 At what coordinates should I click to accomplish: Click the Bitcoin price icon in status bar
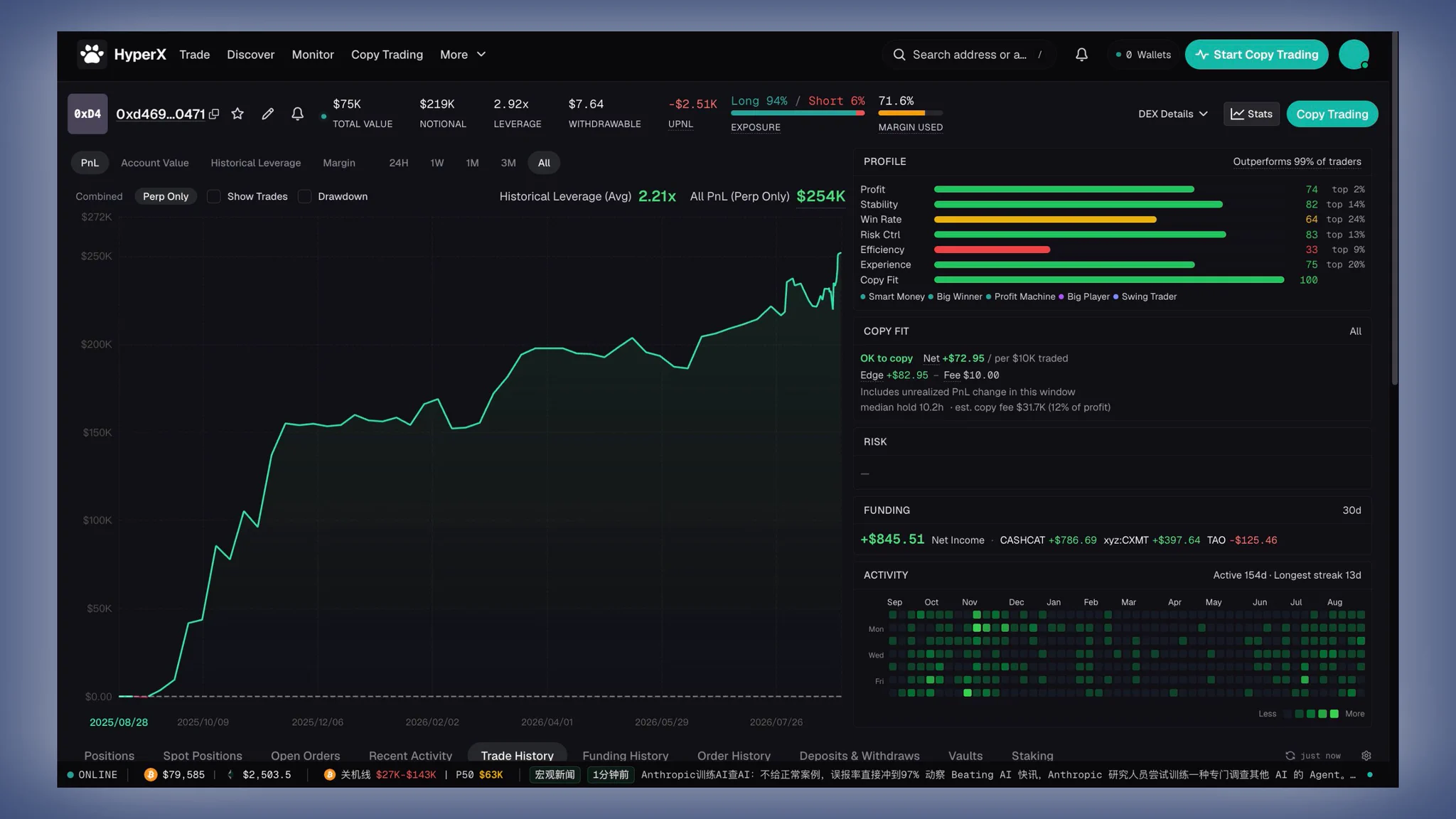click(151, 775)
